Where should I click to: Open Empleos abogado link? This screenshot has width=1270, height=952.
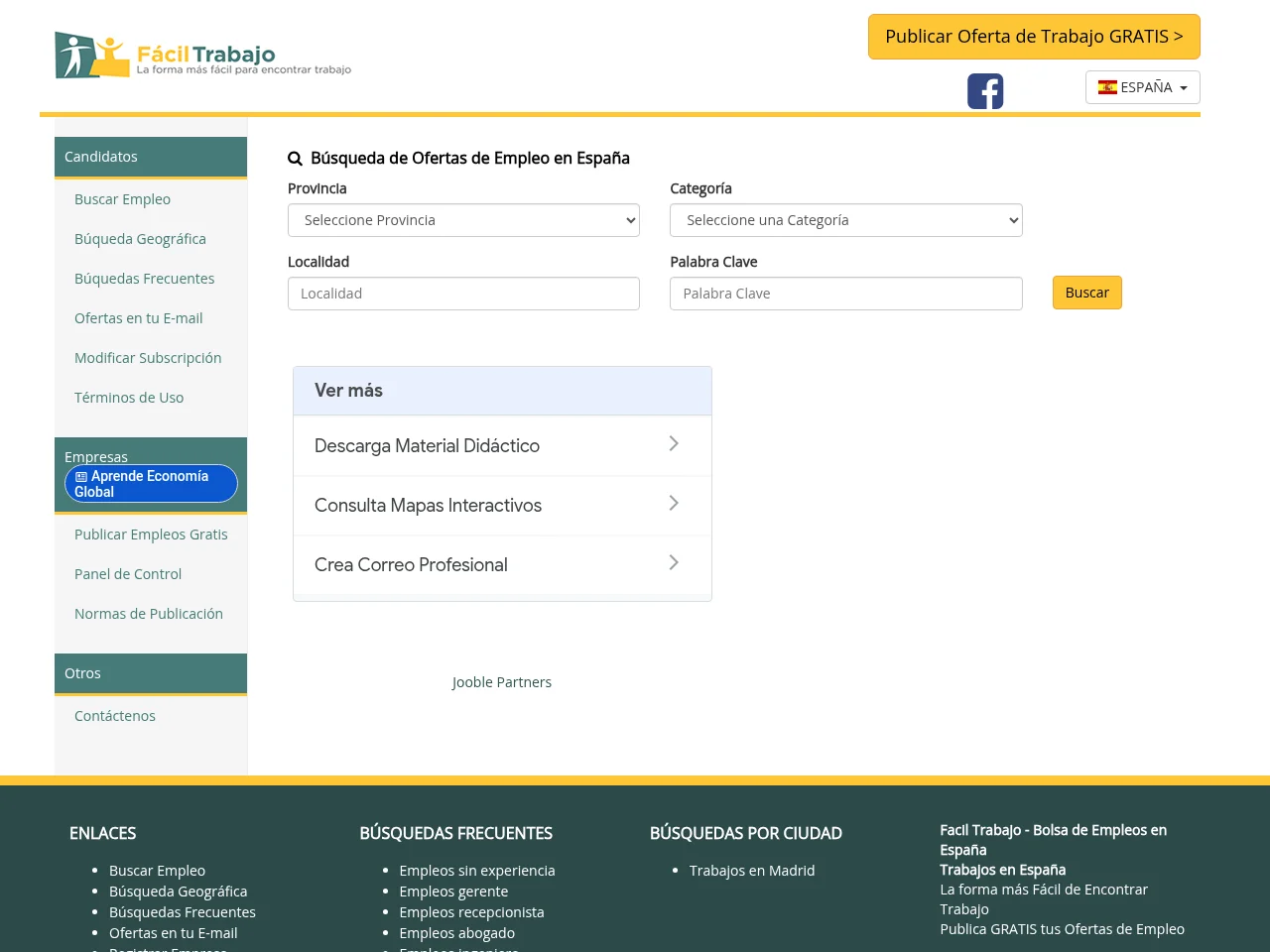456,933
